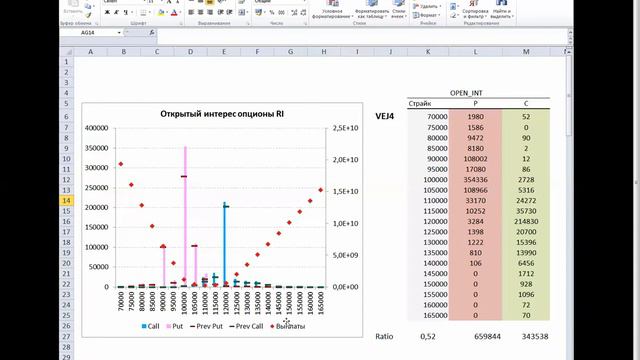Click the Name Box showing AG14
This screenshot has width=640, height=360.
coord(88,32)
